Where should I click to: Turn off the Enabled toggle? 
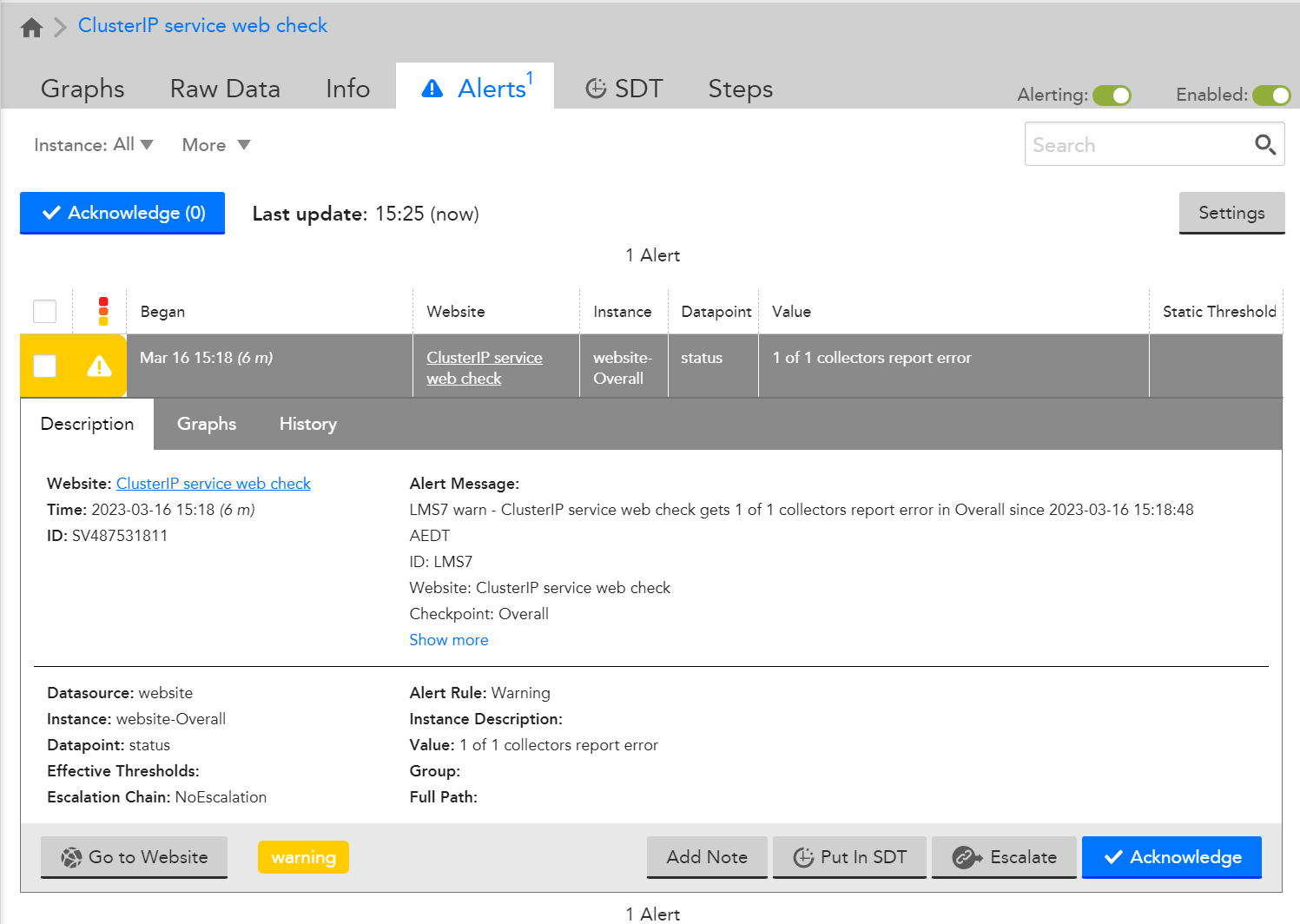(1271, 96)
